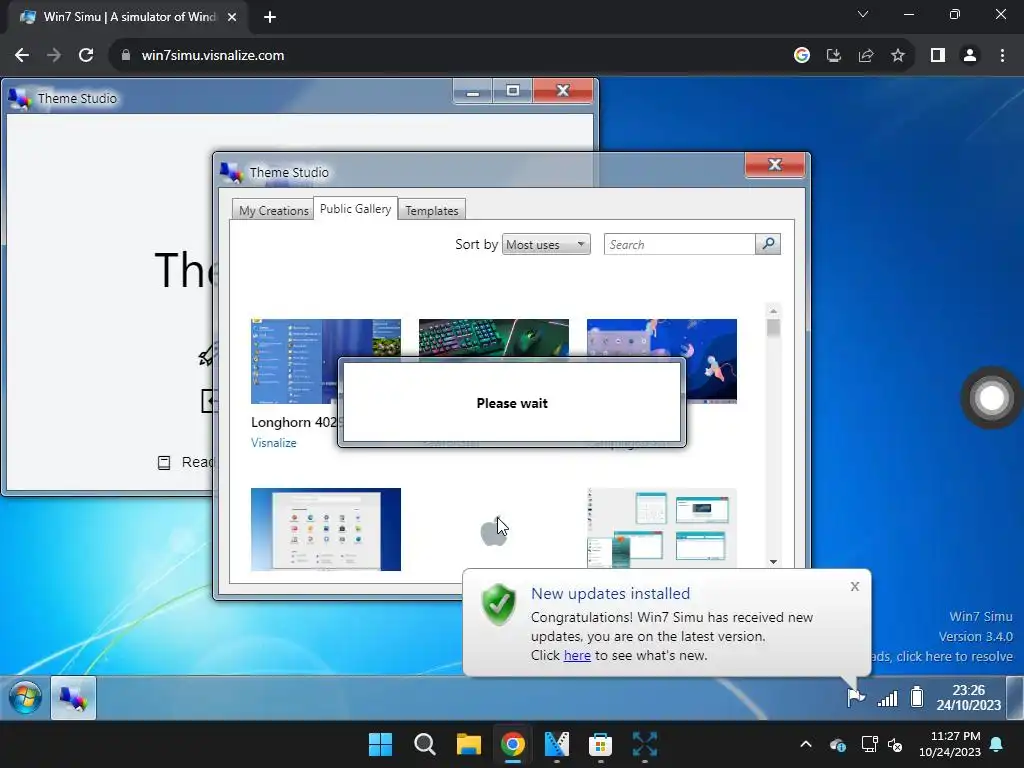Open the Windows notification bell
The height and width of the screenshot is (768, 1024).
tap(997, 744)
